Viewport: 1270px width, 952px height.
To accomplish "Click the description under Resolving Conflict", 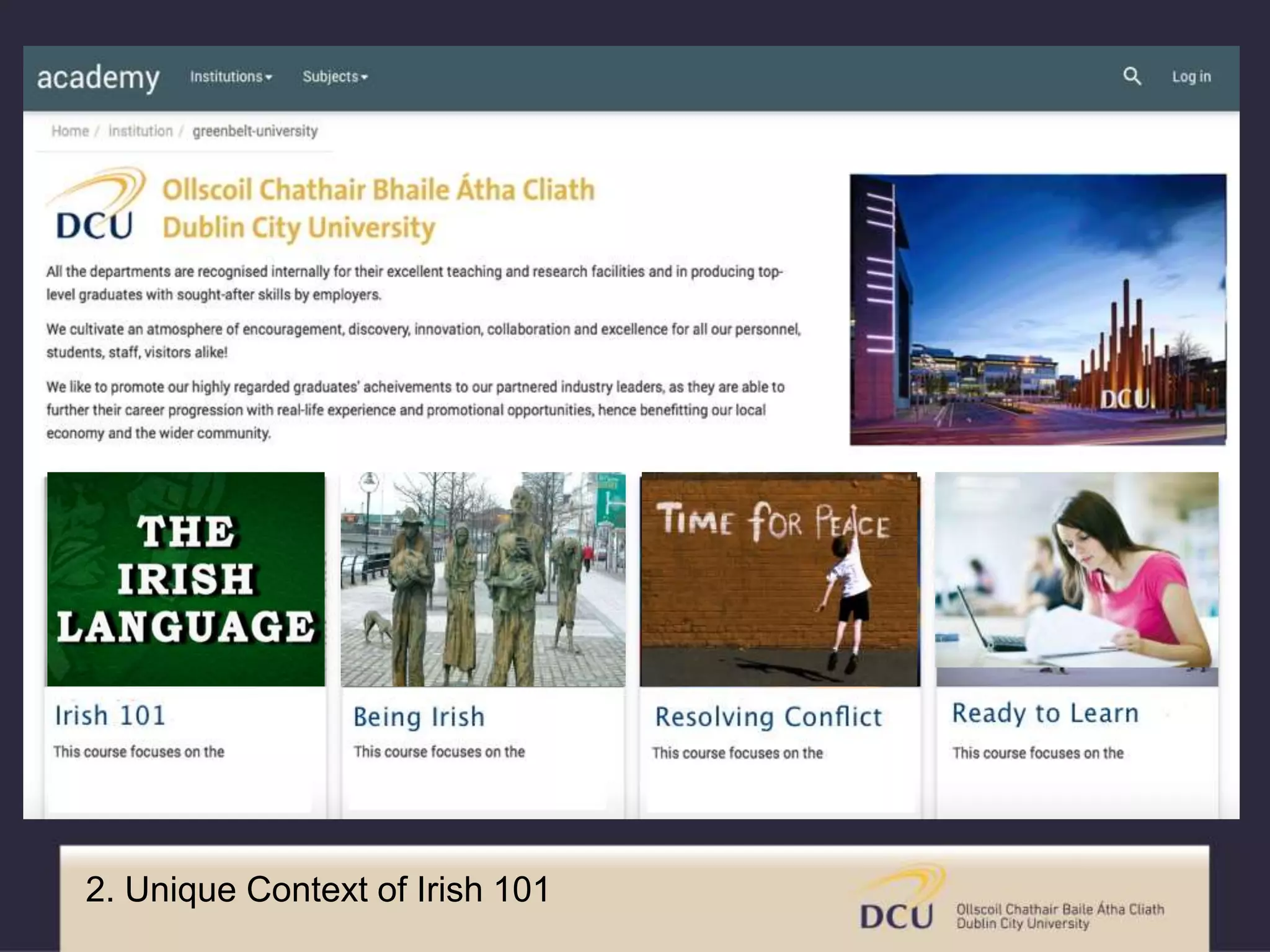I will click(x=737, y=753).
